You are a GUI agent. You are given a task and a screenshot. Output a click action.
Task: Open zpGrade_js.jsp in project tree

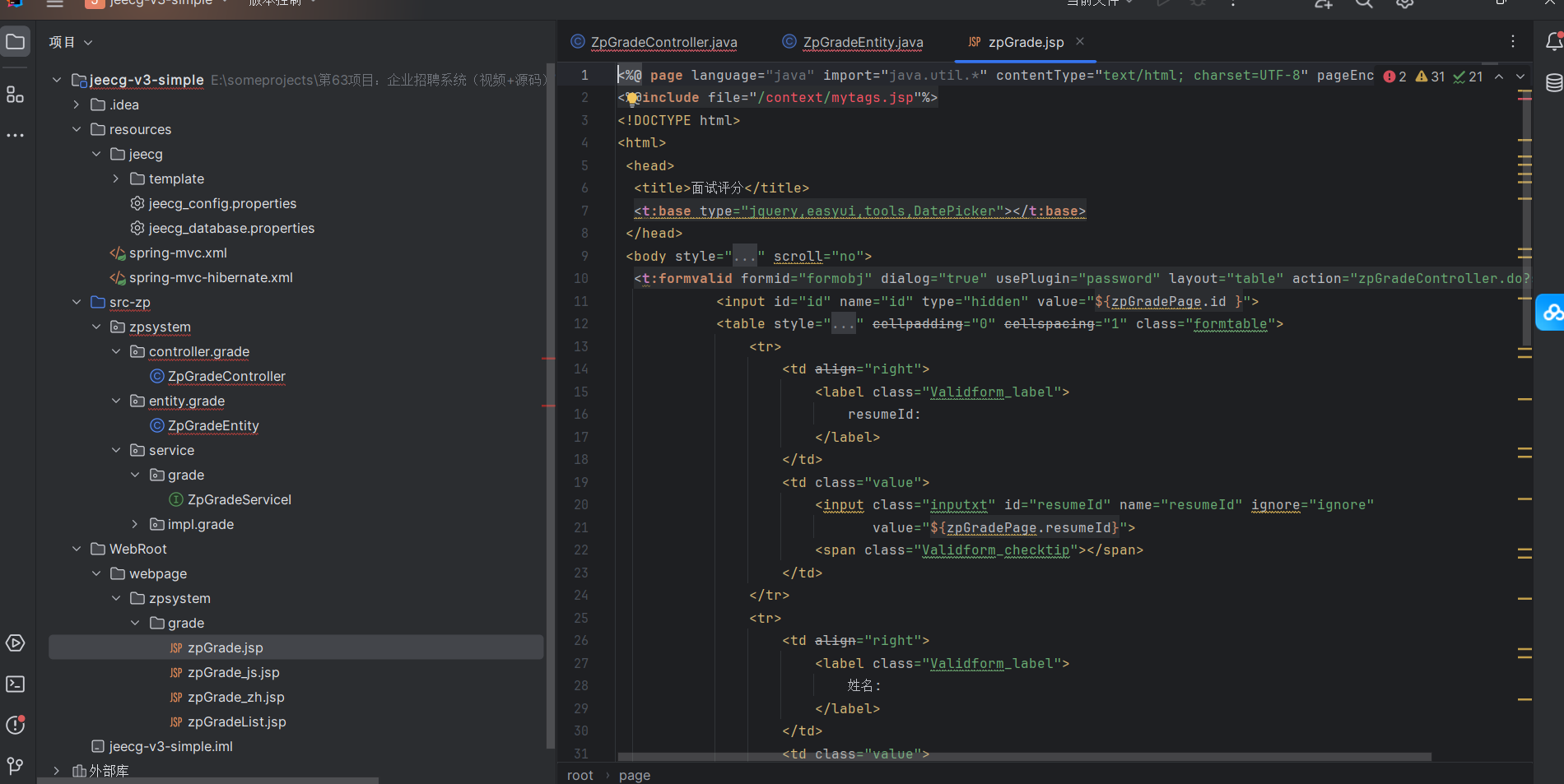[233, 672]
